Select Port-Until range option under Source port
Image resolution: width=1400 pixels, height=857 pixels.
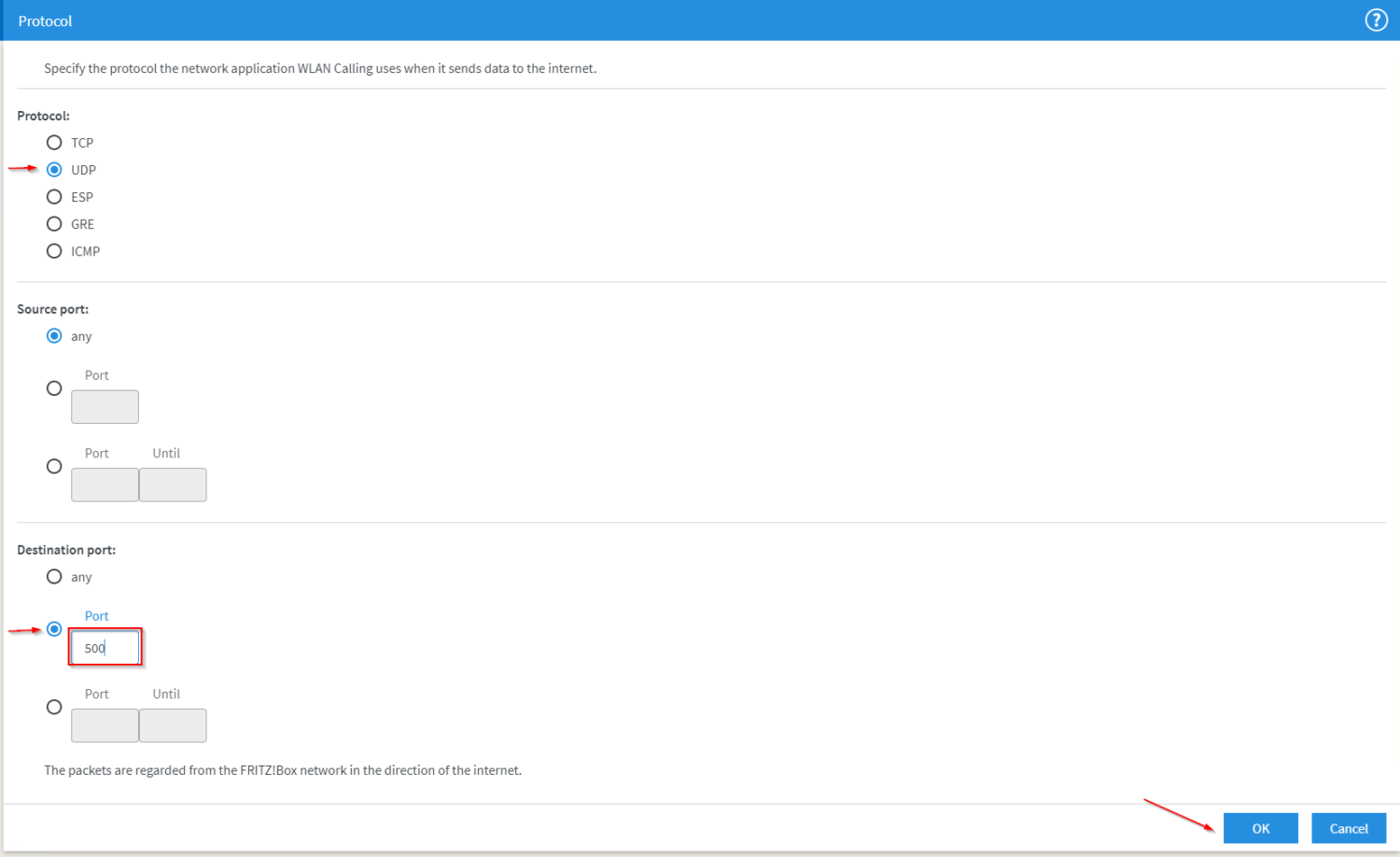pos(54,467)
